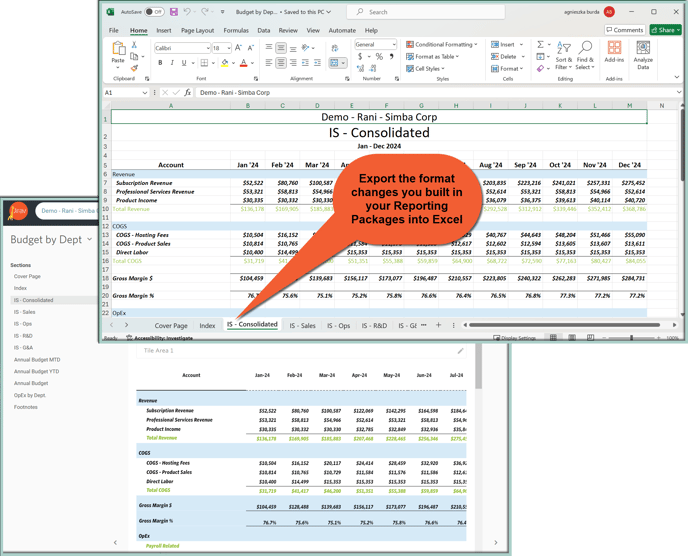688x556 pixels.
Task: Click Center align icon
Action: pos(281,63)
